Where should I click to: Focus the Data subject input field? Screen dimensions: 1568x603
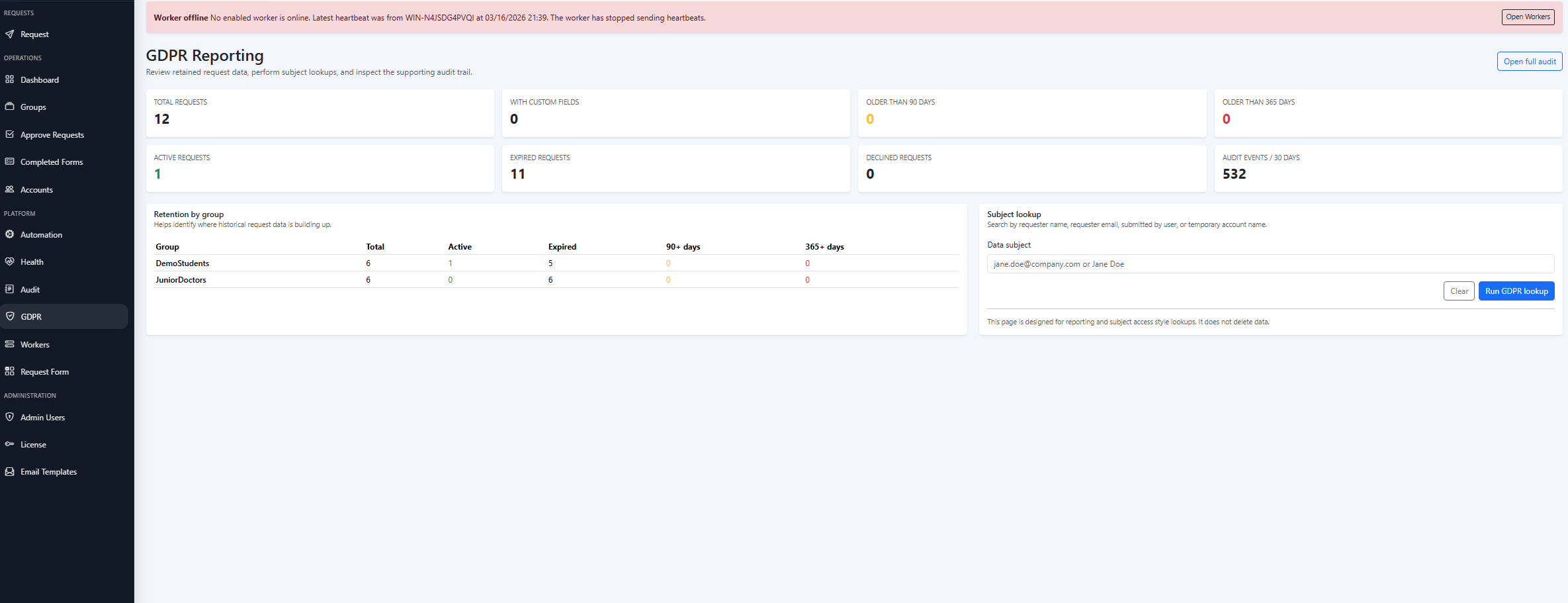[x=1270, y=264]
